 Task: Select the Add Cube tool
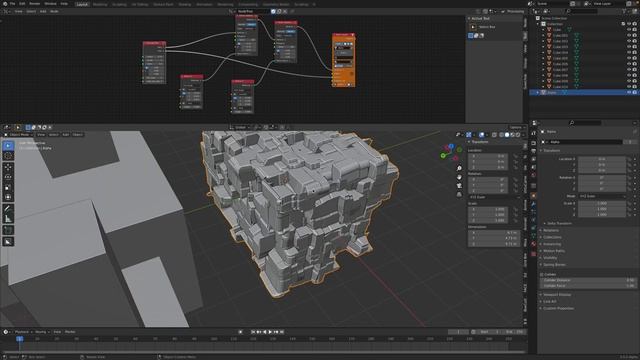point(8,230)
